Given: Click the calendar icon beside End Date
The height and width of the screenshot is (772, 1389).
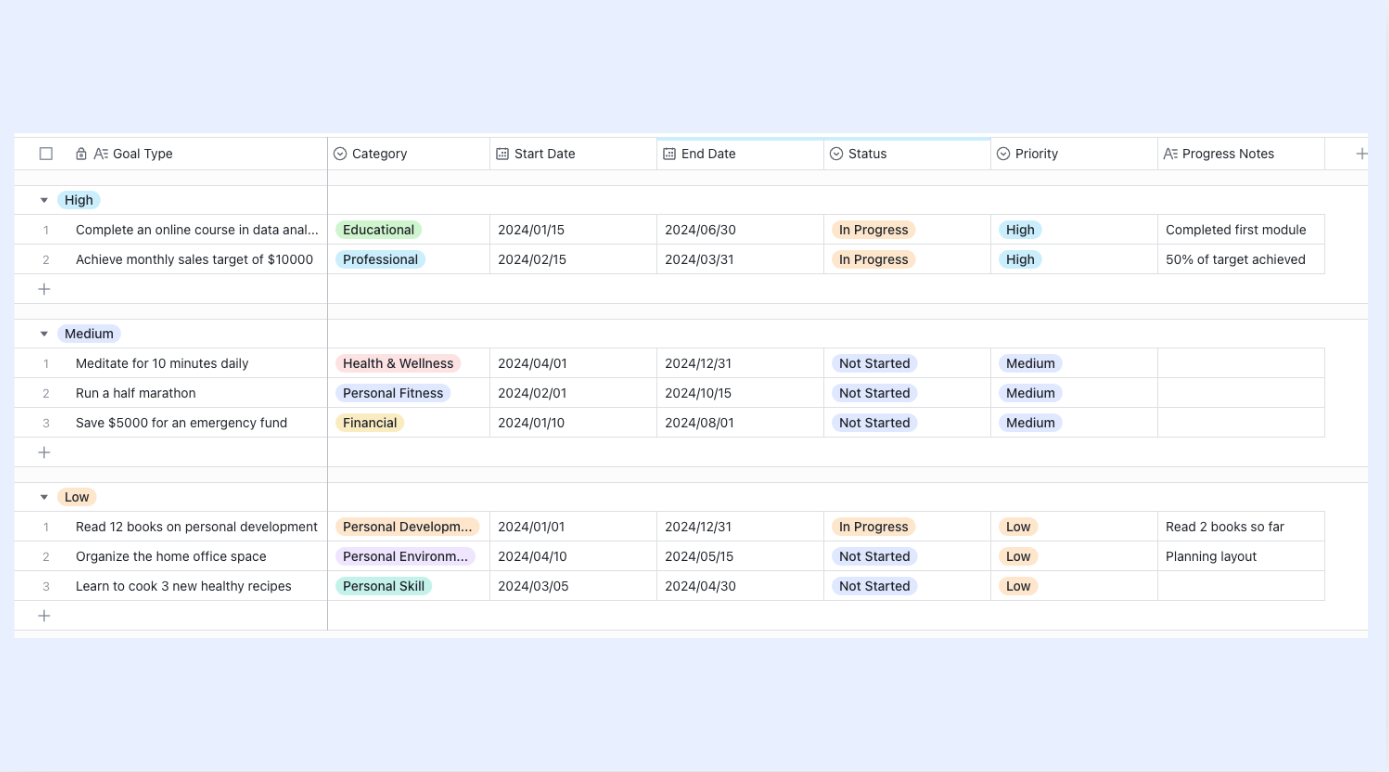Looking at the screenshot, I should [x=670, y=154].
